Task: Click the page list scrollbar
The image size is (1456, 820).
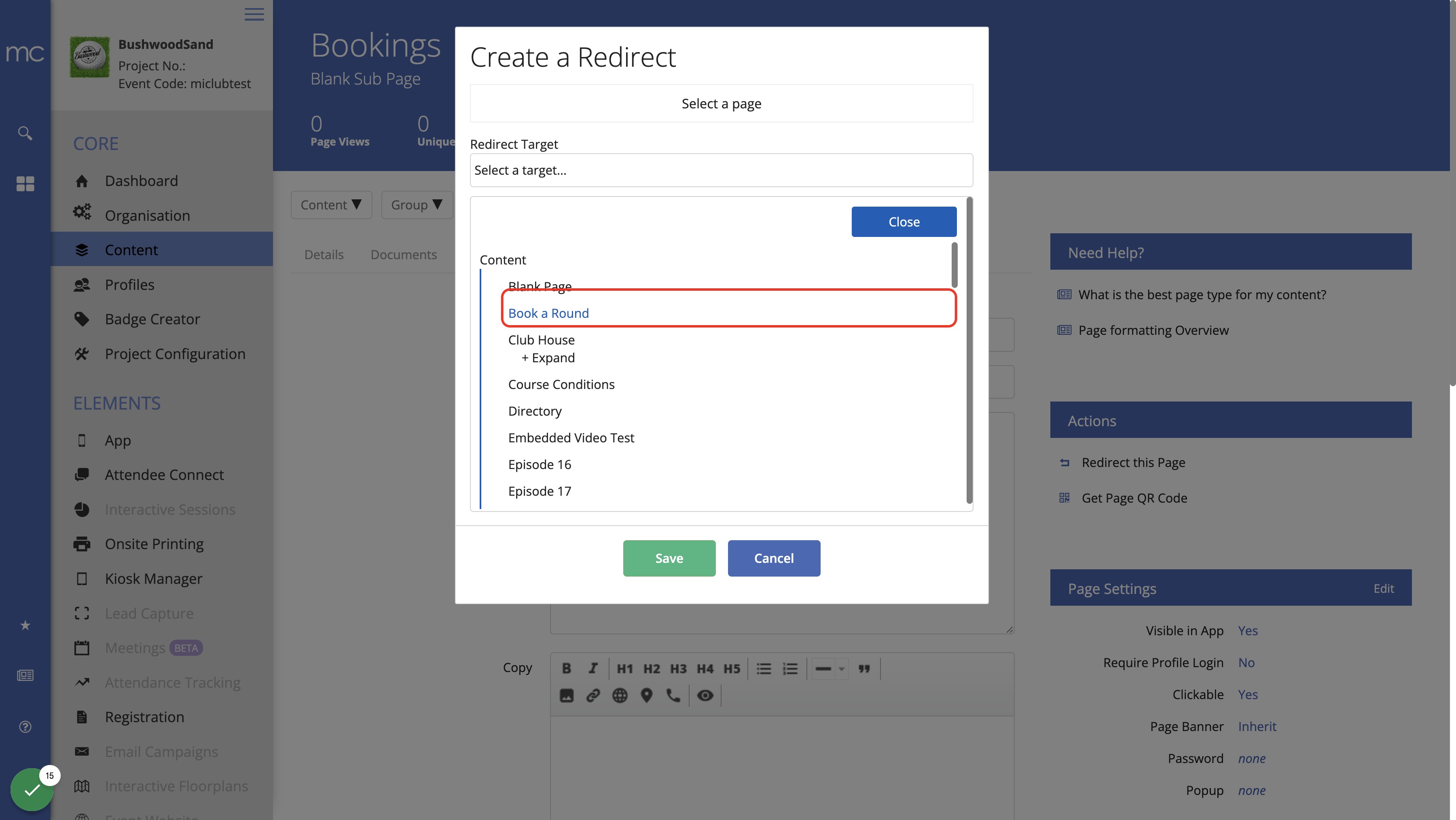Action: [954, 264]
